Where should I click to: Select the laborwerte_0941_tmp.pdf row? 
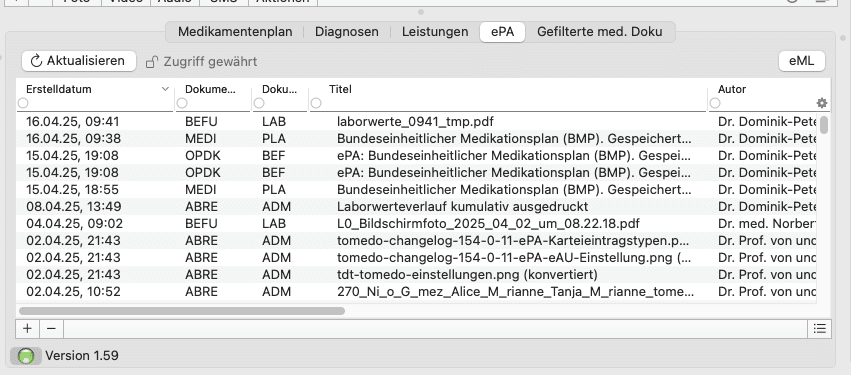[416, 122]
